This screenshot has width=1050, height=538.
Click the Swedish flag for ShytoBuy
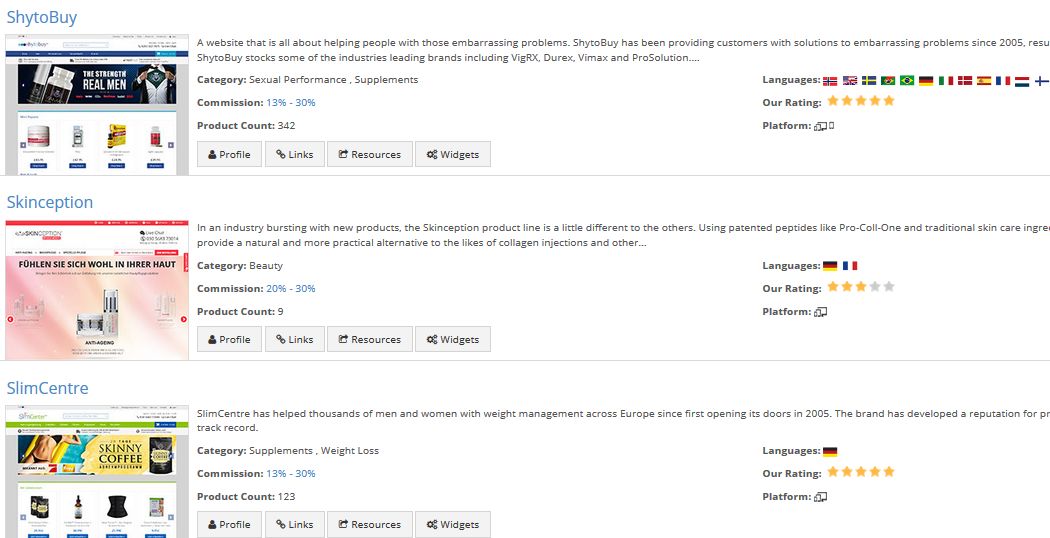(x=868, y=81)
